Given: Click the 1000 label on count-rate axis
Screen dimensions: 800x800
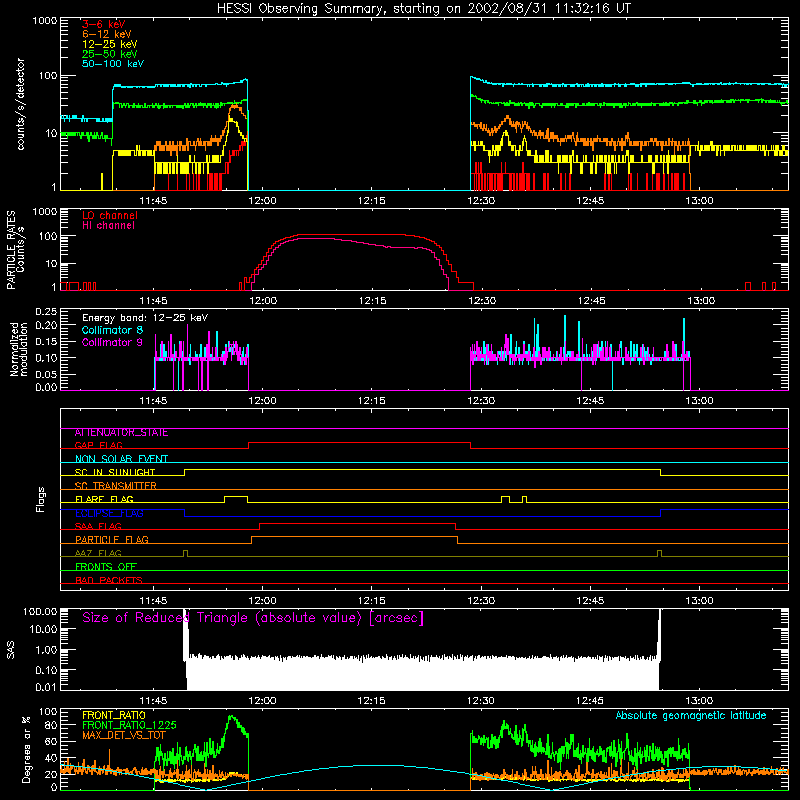Looking at the screenshot, I should click(44, 21).
